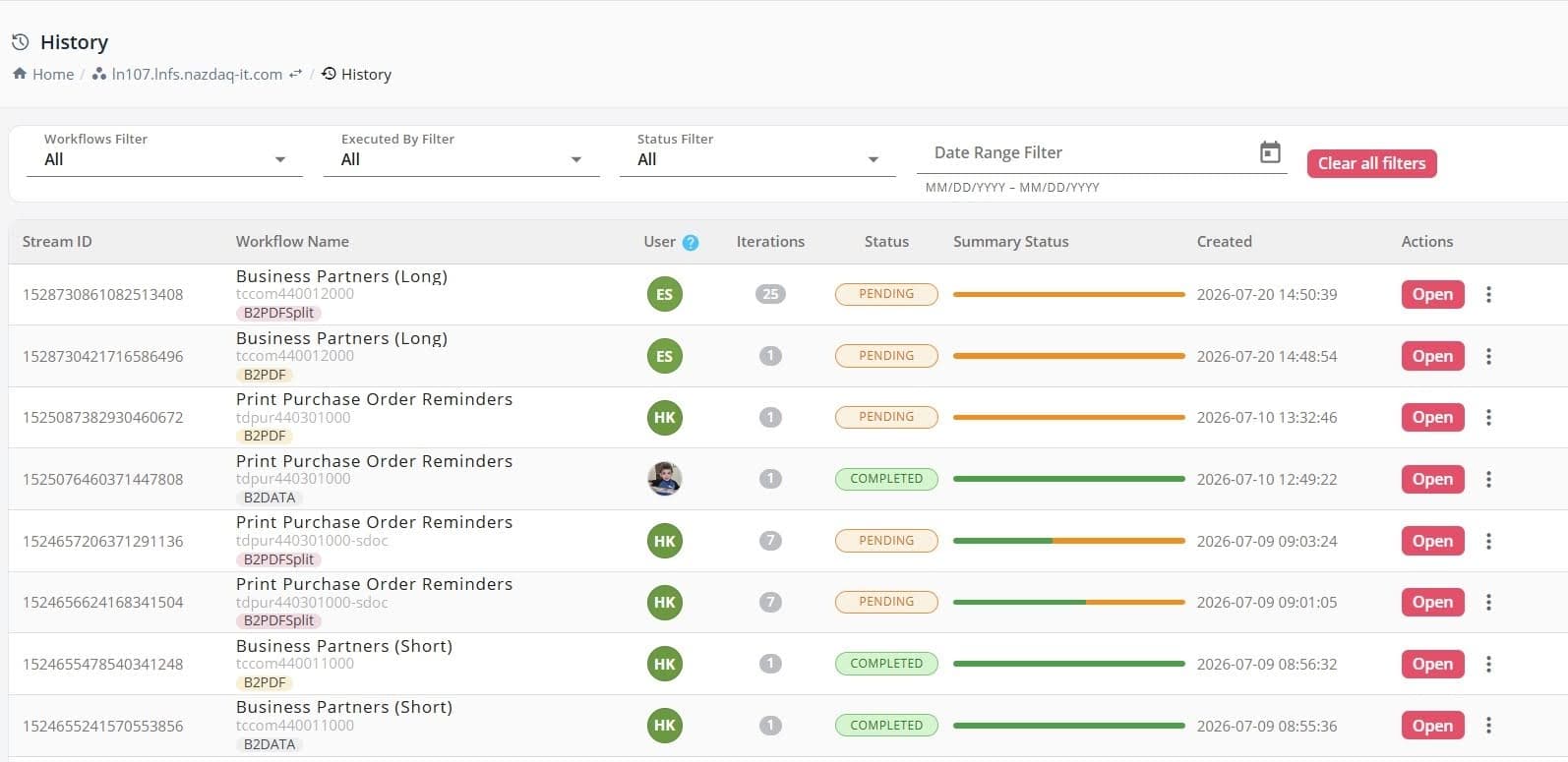Go to Home breadcrumb link
This screenshot has height=762, width=1568.
[53, 74]
